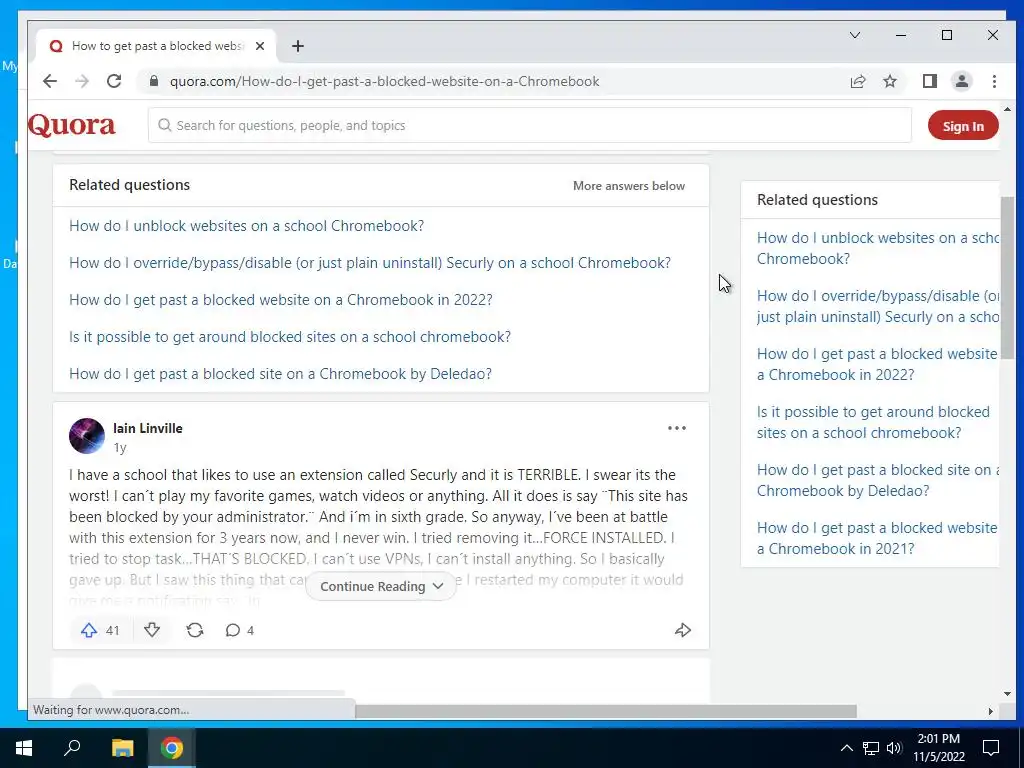This screenshot has height=768, width=1024.
Task: Open the Chrome side panel
Action: [929, 81]
